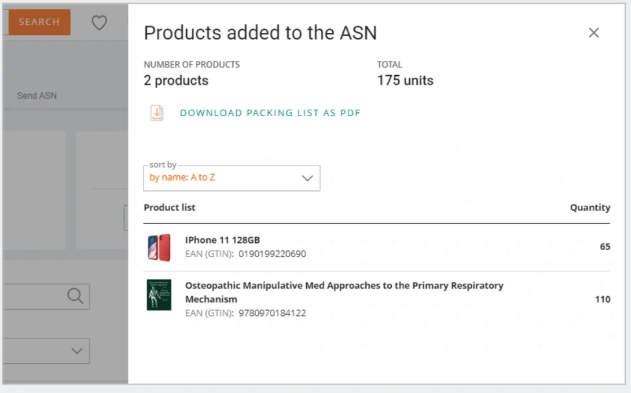Click the 110 quantity value
Viewport: 631px width, 393px height.
[602, 299]
